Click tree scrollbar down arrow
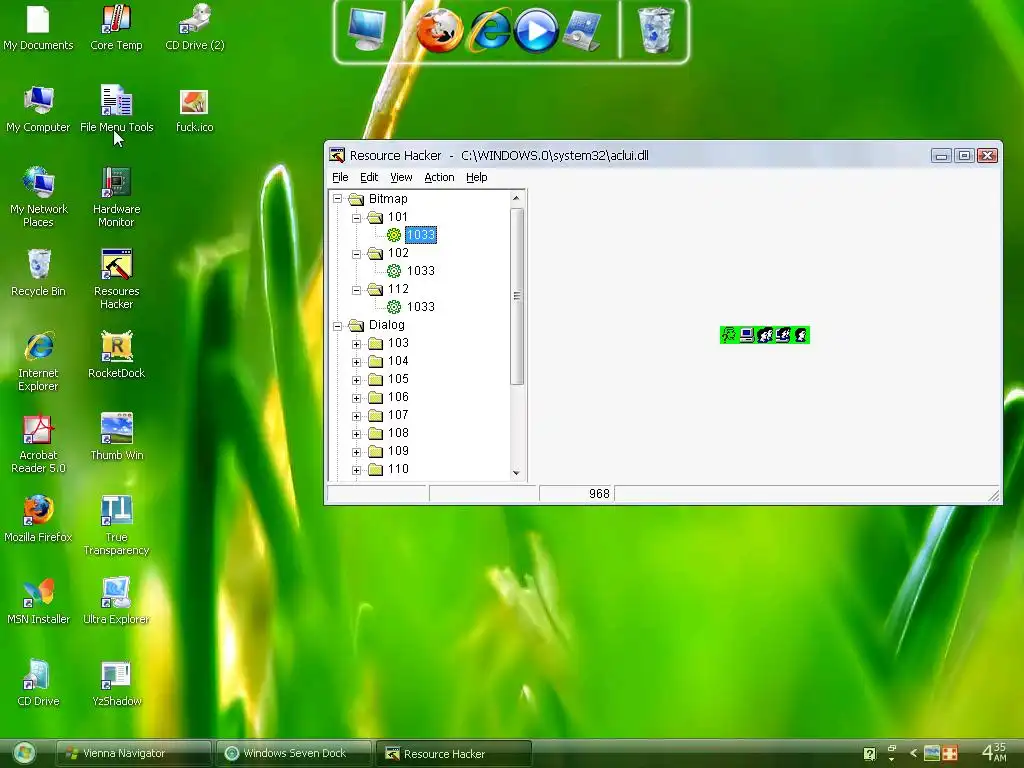The image size is (1024, 768). (516, 473)
